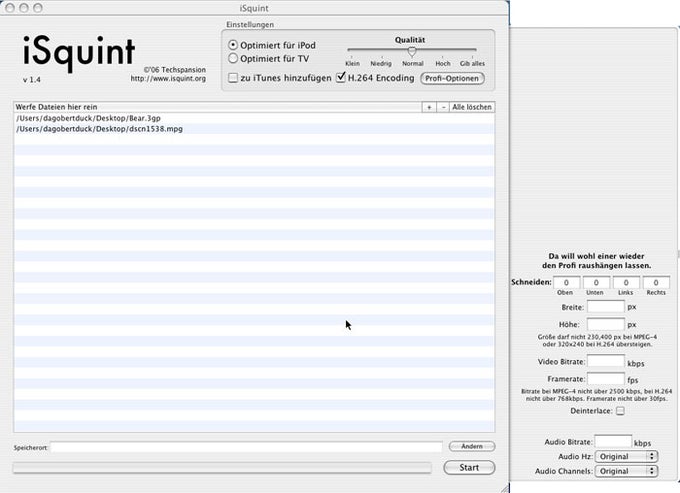Toggle the Deinterlace checkbox

(621, 411)
